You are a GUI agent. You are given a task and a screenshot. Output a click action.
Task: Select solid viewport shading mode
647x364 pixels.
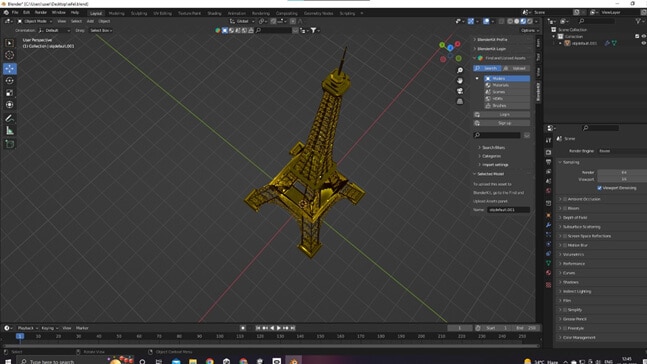(x=517, y=21)
